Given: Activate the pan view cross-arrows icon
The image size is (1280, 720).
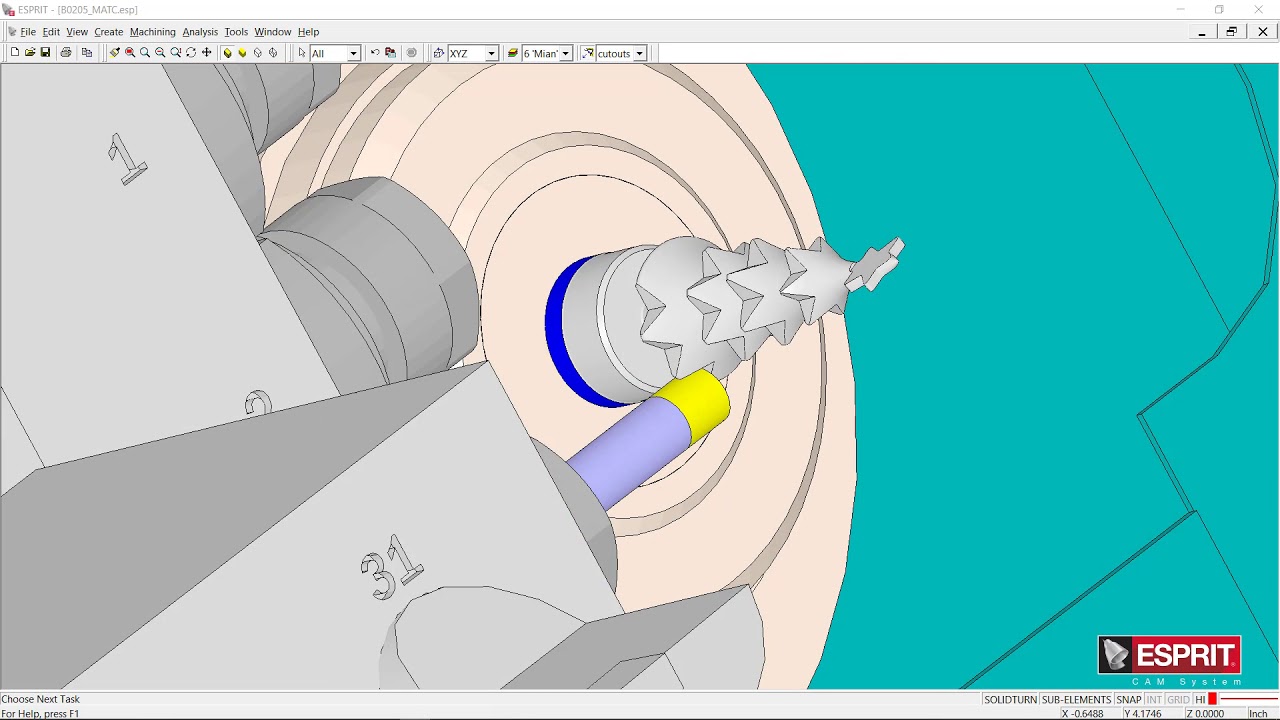Looking at the screenshot, I should point(207,53).
